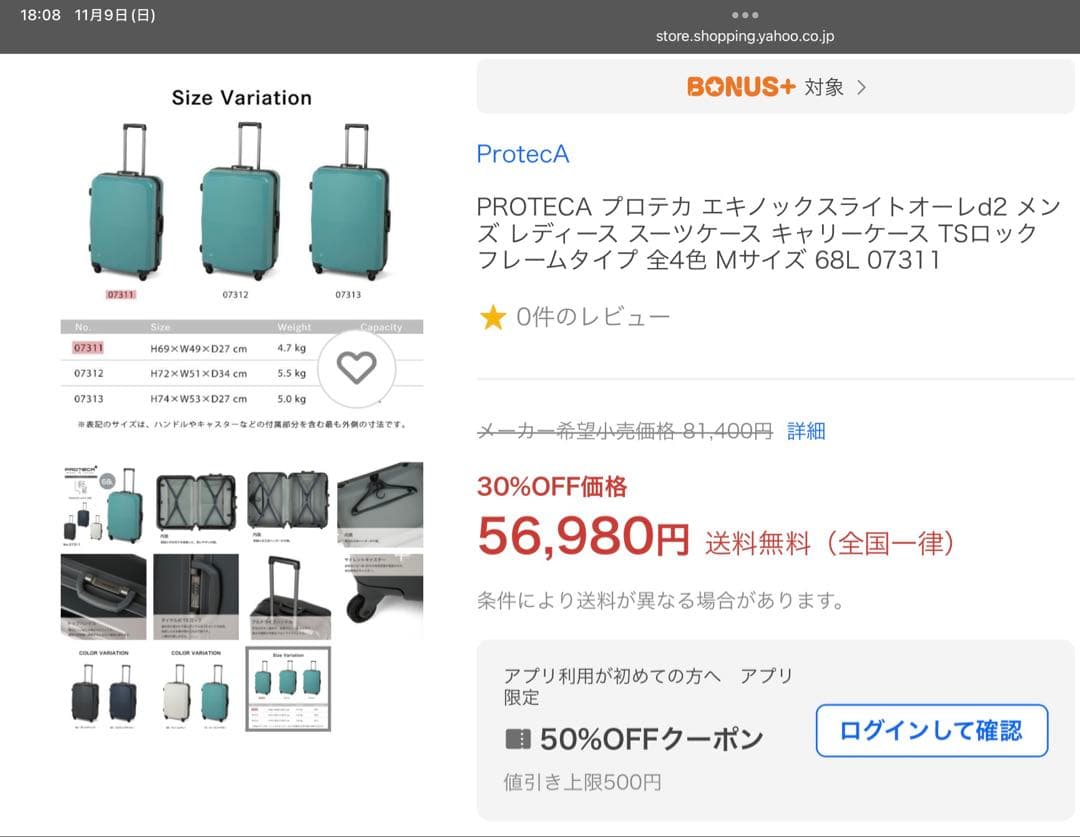This screenshot has width=1080, height=837.
Task: Select the silent caster wheel thumbnail
Action: tap(381, 596)
